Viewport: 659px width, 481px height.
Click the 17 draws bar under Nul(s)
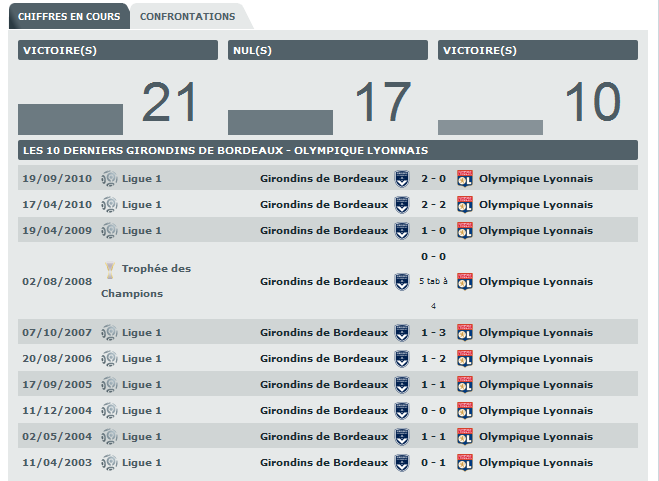click(280, 122)
